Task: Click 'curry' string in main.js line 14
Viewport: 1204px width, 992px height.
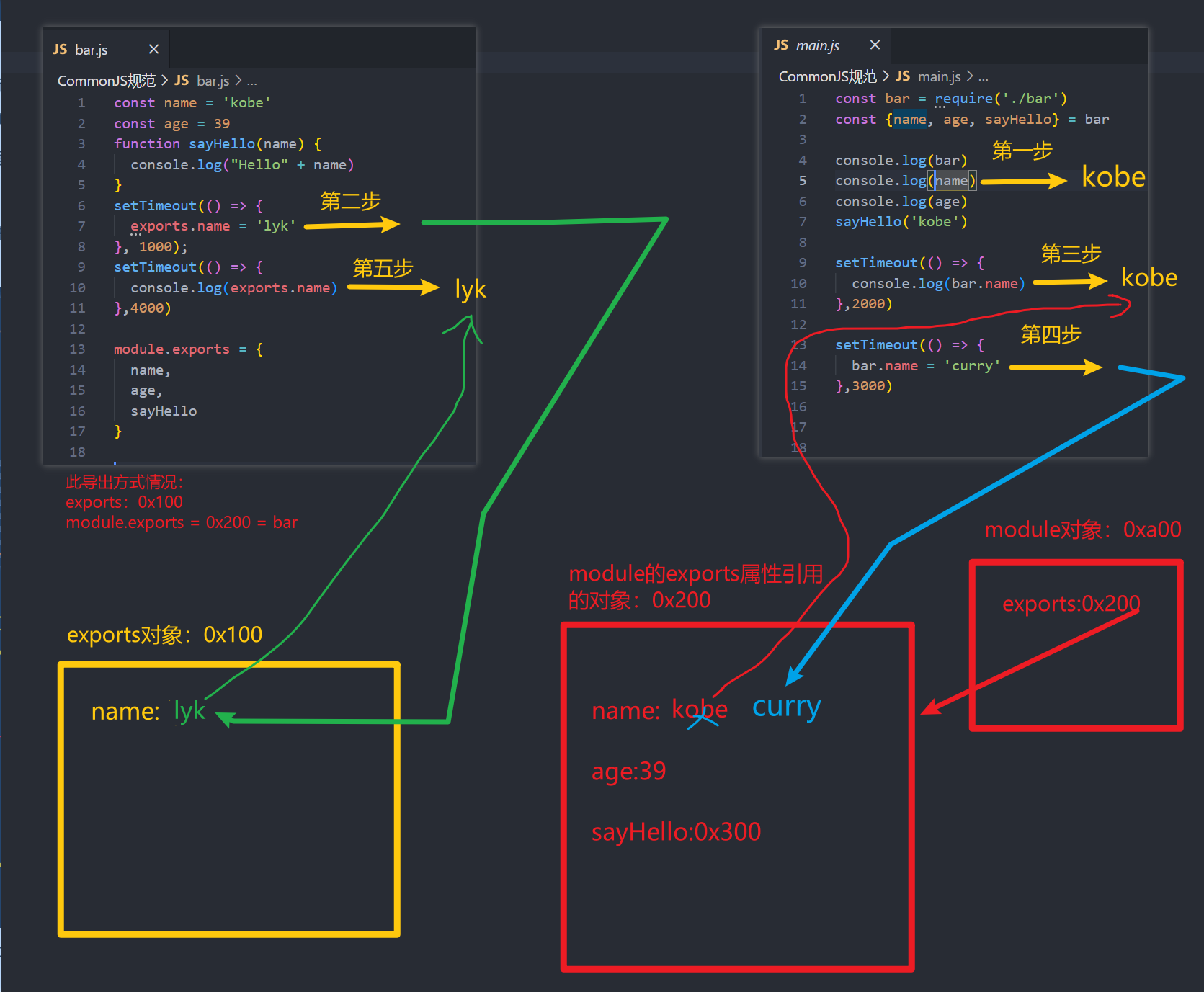Action: (971, 366)
